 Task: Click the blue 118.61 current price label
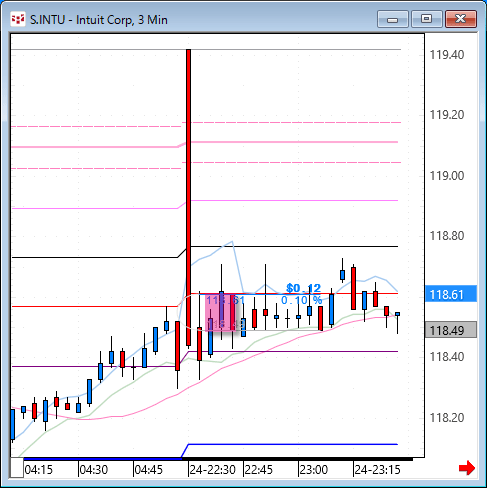451,294
